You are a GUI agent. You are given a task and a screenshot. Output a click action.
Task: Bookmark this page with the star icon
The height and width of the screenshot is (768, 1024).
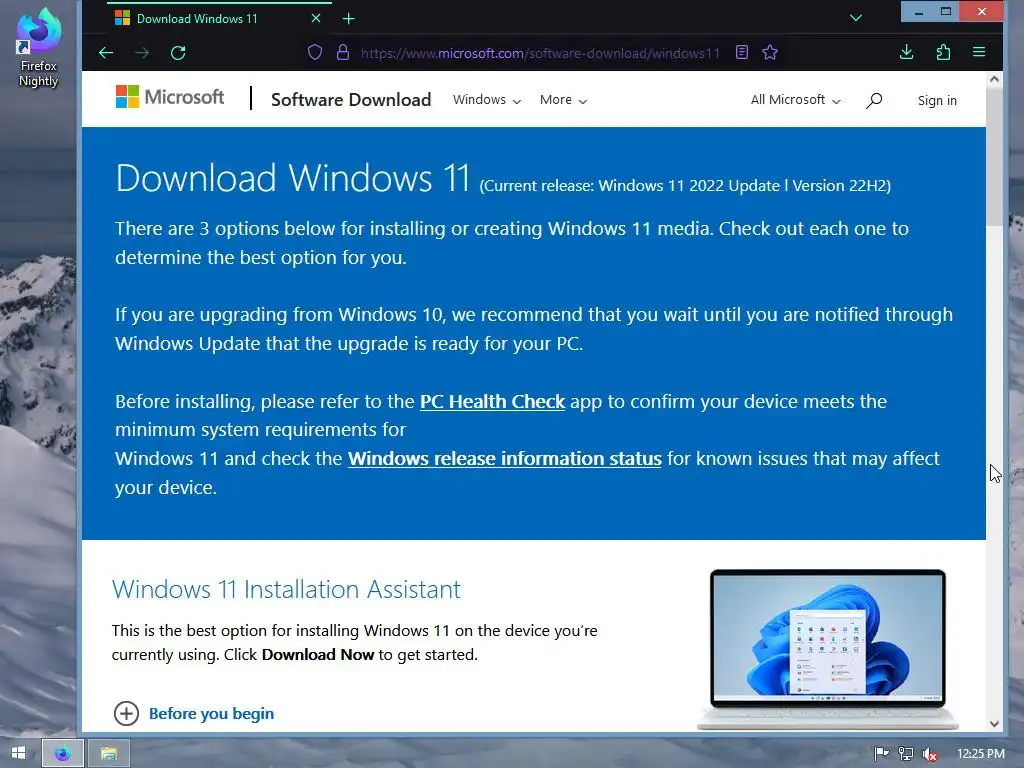[x=770, y=52]
